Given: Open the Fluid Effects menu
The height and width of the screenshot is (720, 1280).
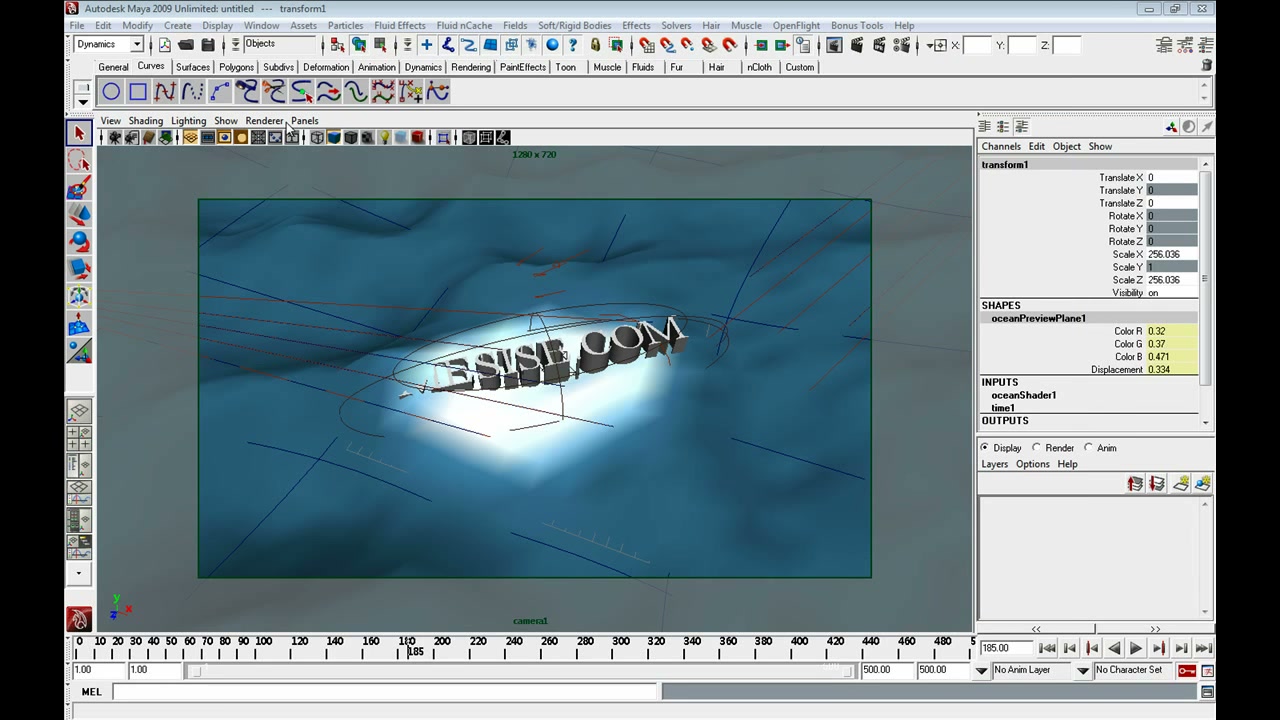Looking at the screenshot, I should click(399, 25).
